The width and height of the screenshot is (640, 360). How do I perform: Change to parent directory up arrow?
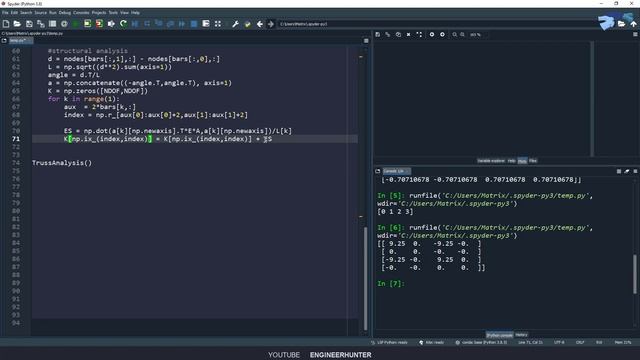click(x=633, y=24)
